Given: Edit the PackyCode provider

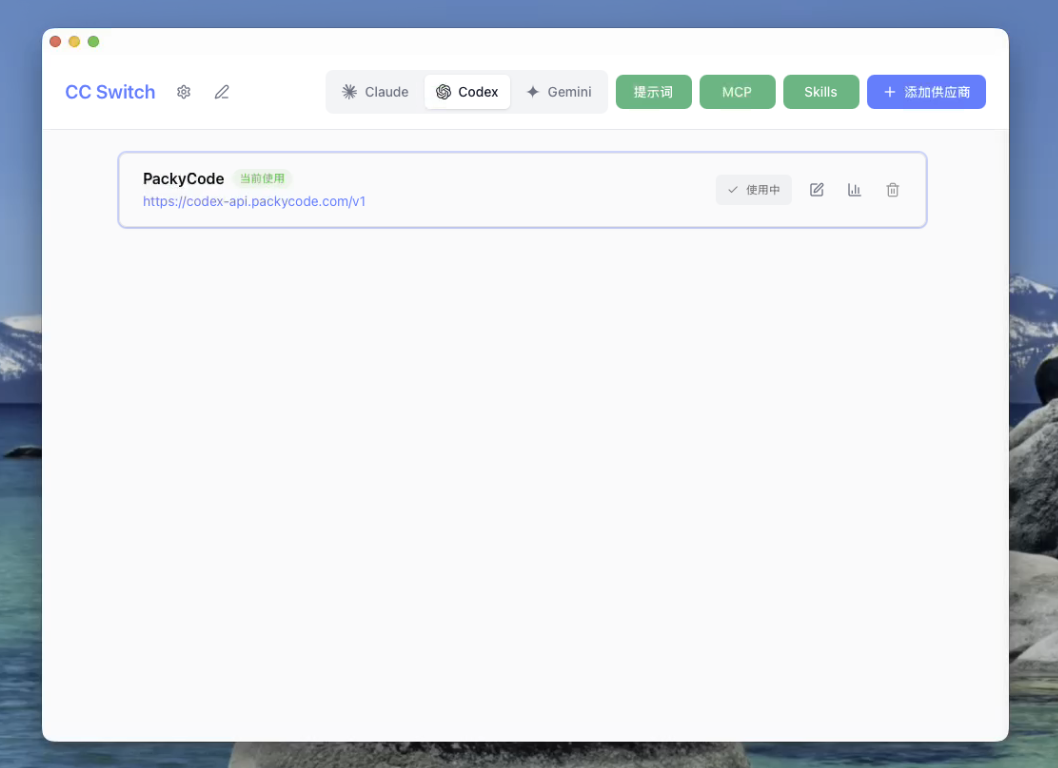Looking at the screenshot, I should click(817, 190).
